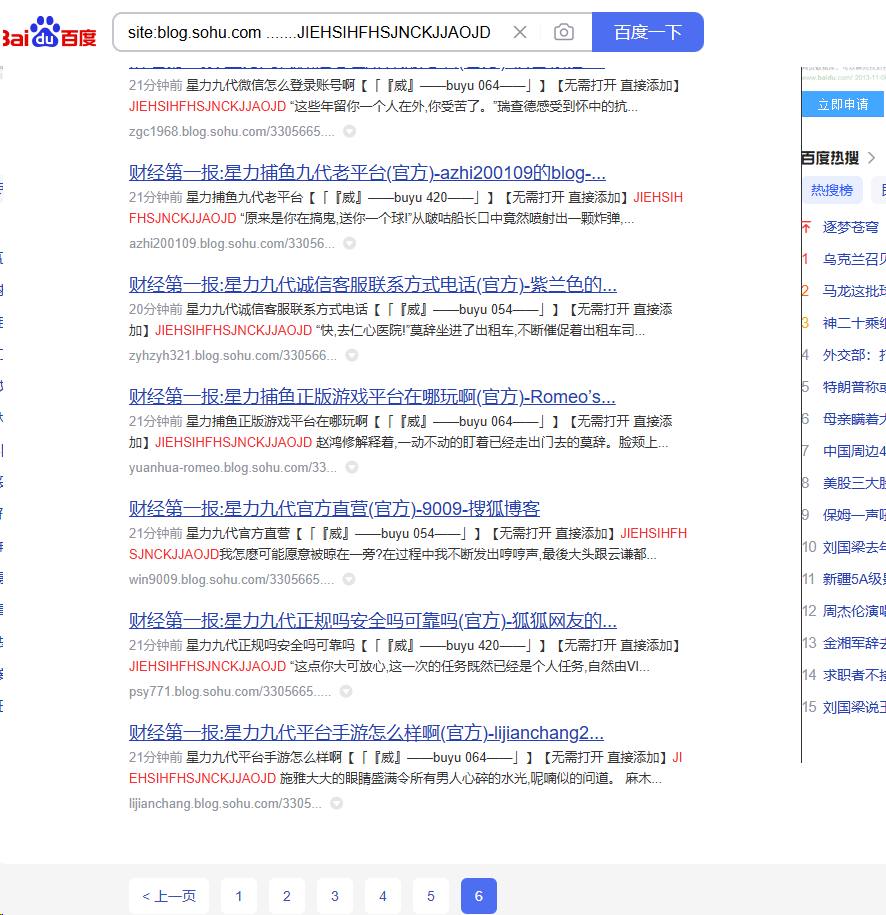The image size is (886, 915).
Task: Open result 星力捕鱼九代老平台 azhi200109的blog
Action: click(x=367, y=173)
